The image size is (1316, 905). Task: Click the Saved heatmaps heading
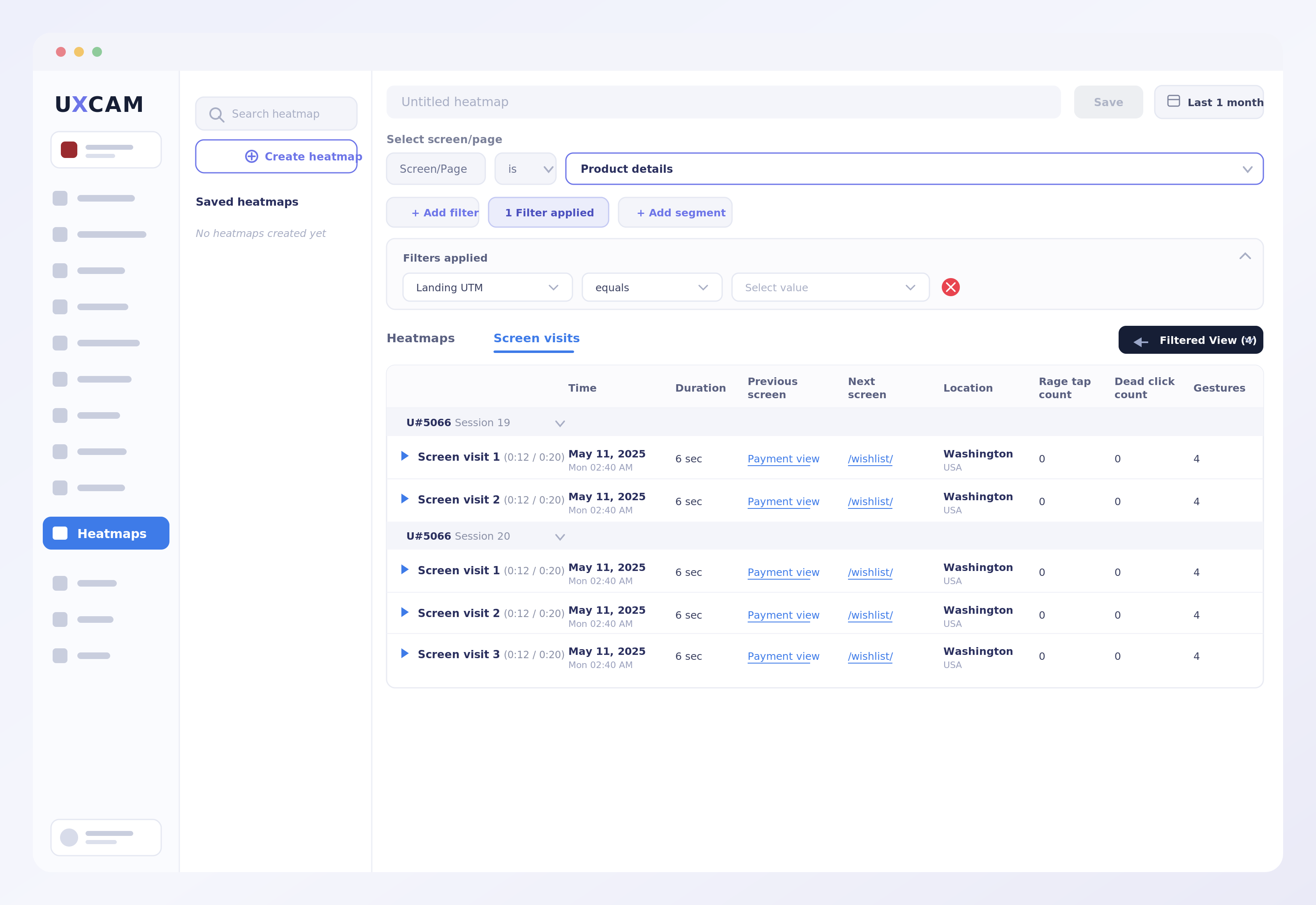click(x=247, y=202)
